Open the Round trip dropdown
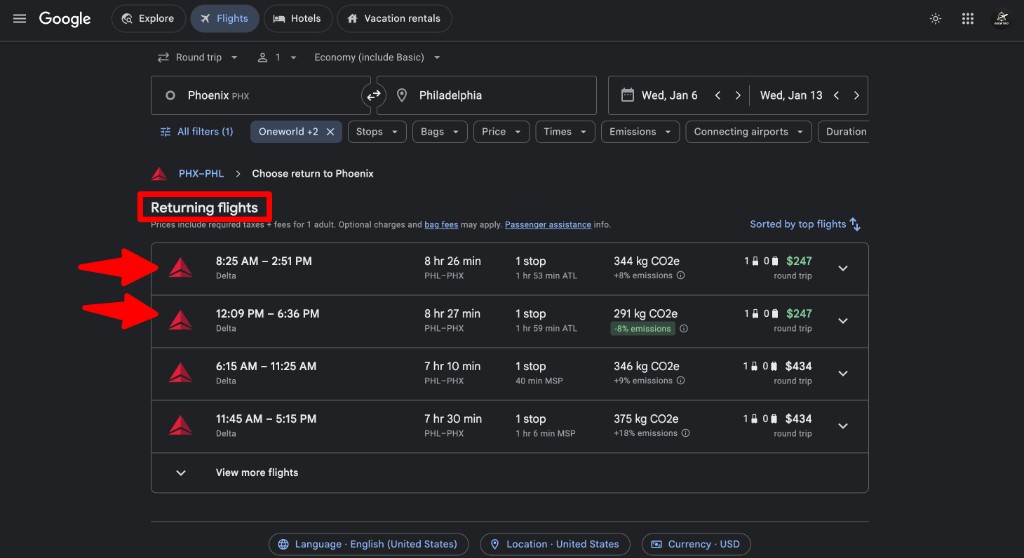The image size is (1024, 558). [x=198, y=57]
